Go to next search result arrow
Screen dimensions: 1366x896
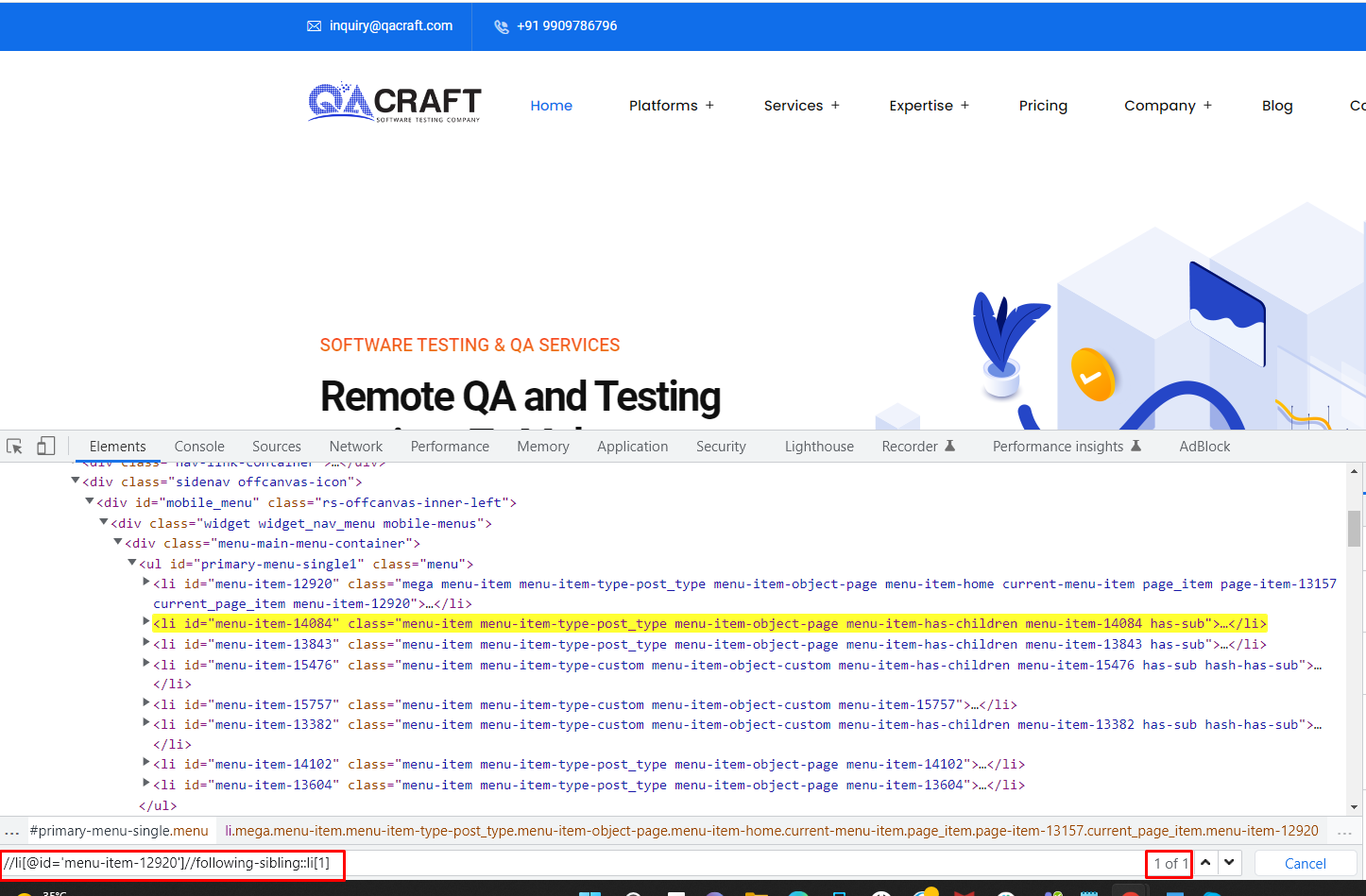[1229, 863]
